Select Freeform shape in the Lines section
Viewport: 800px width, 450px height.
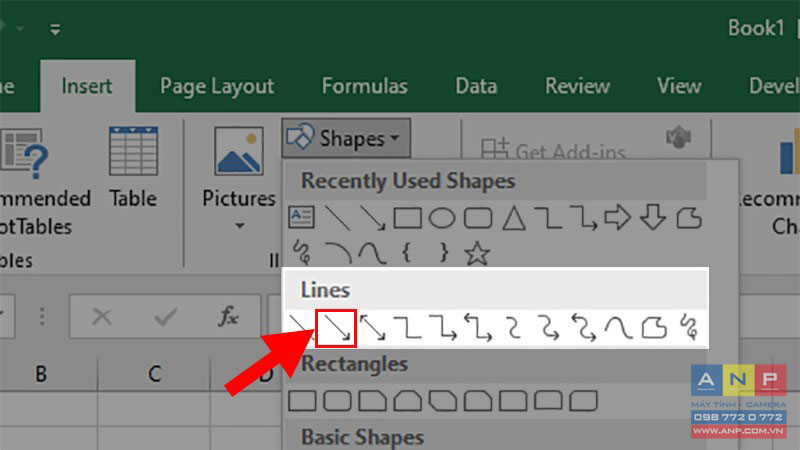[654, 328]
